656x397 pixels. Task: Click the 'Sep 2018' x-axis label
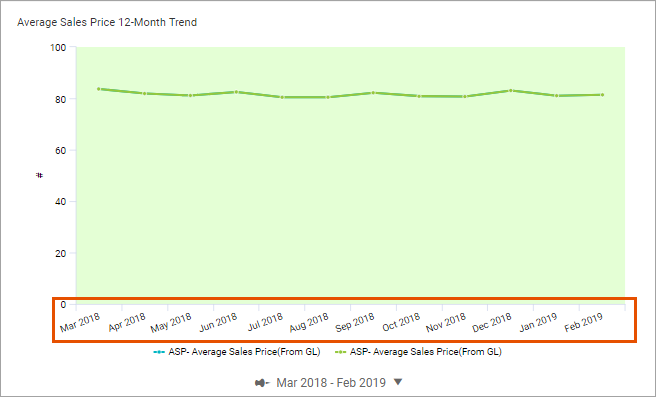[x=355, y=323]
